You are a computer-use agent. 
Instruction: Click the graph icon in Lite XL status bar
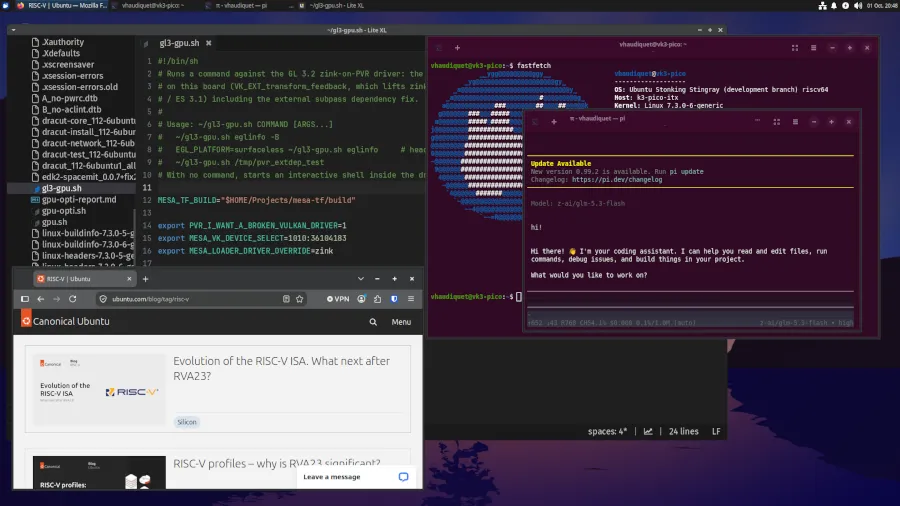(x=648, y=431)
